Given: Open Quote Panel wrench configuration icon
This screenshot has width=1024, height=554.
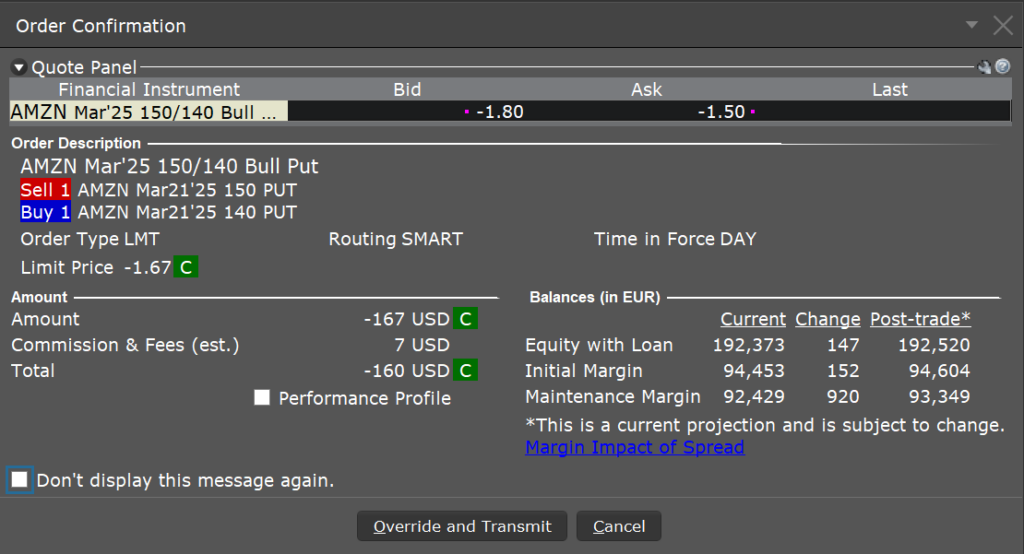Looking at the screenshot, I should [x=984, y=68].
